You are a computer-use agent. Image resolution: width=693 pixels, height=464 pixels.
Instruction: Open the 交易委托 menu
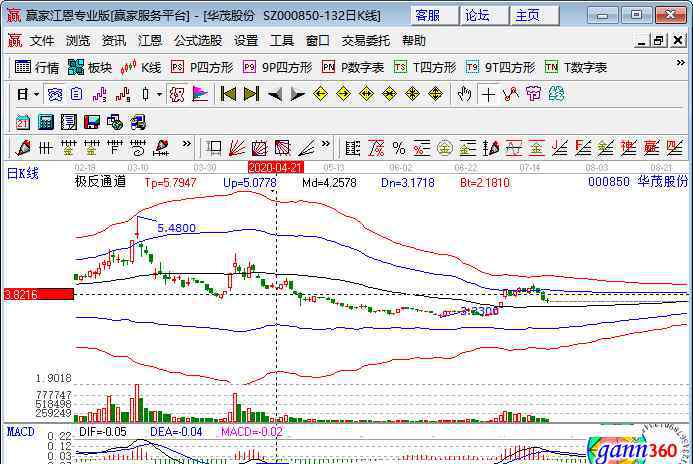[366, 41]
